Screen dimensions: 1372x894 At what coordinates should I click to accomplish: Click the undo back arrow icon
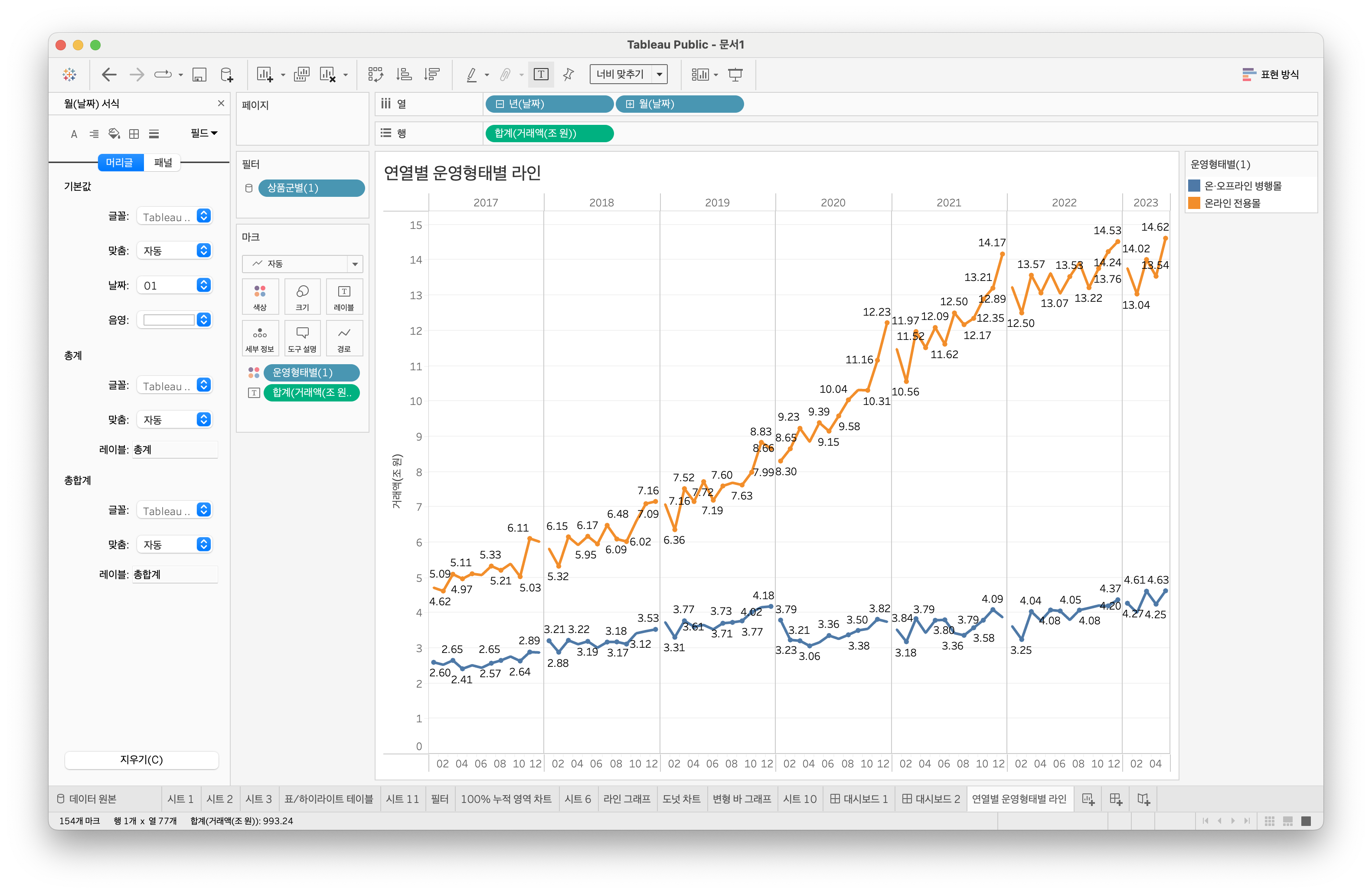pyautogui.click(x=109, y=75)
